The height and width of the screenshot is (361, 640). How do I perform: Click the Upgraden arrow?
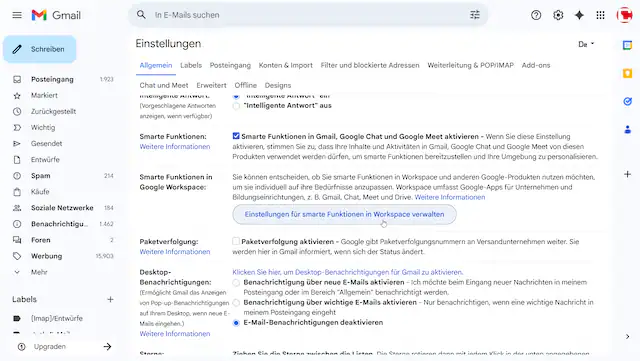(107, 347)
